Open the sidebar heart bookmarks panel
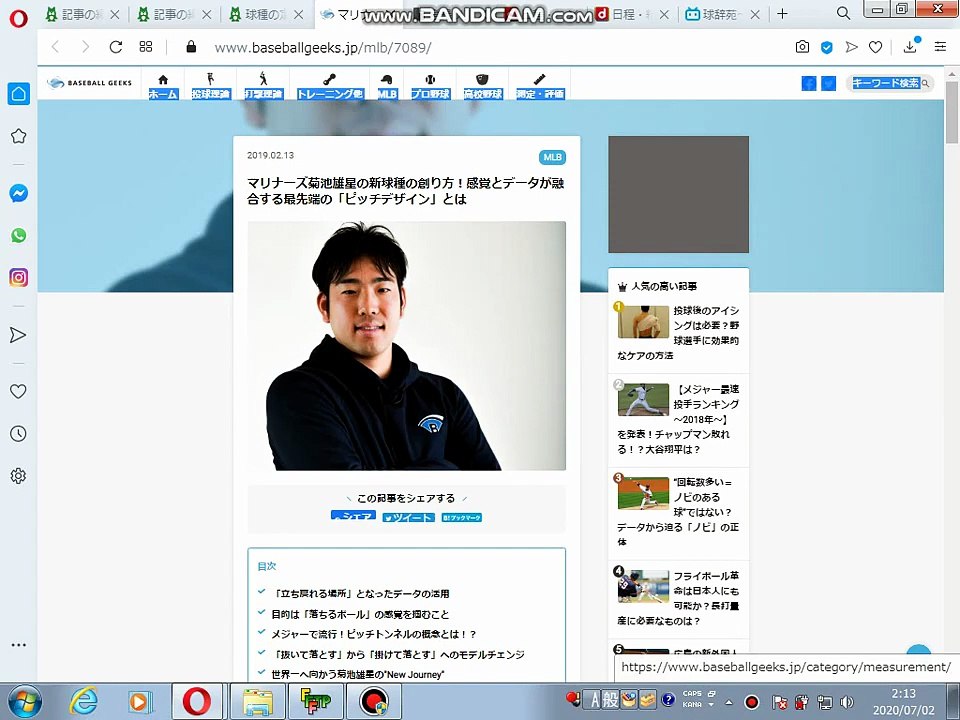This screenshot has width=960, height=720. coord(18,391)
